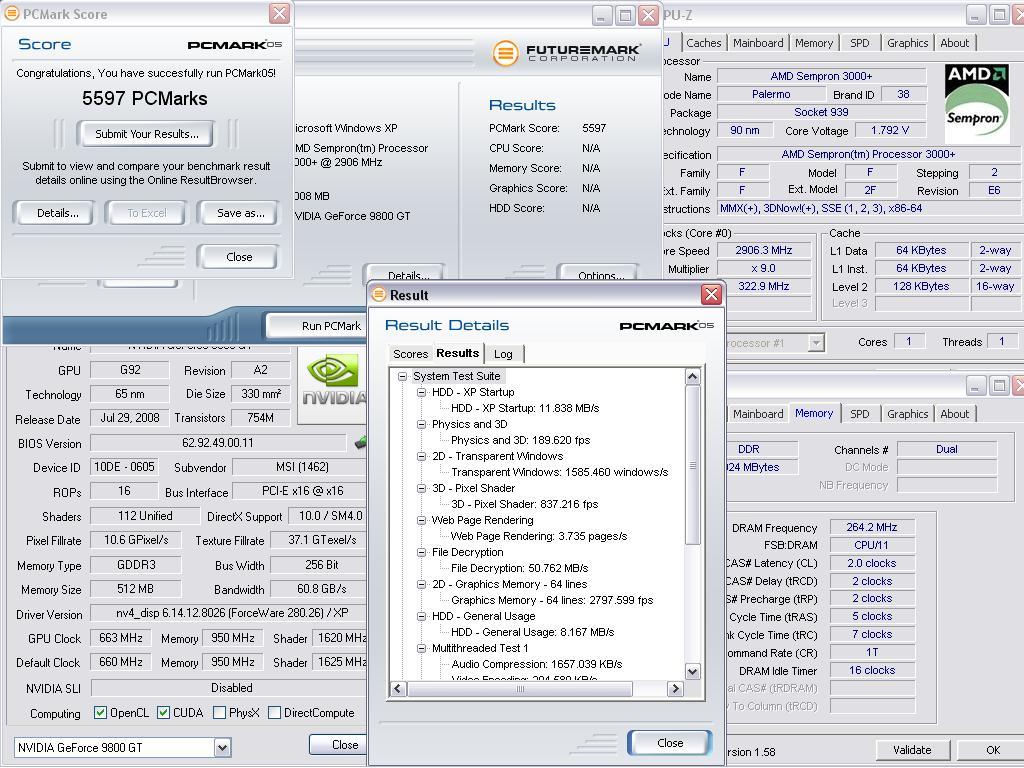
Task: Click the scroll up arrow in result tree
Action: tap(692, 376)
